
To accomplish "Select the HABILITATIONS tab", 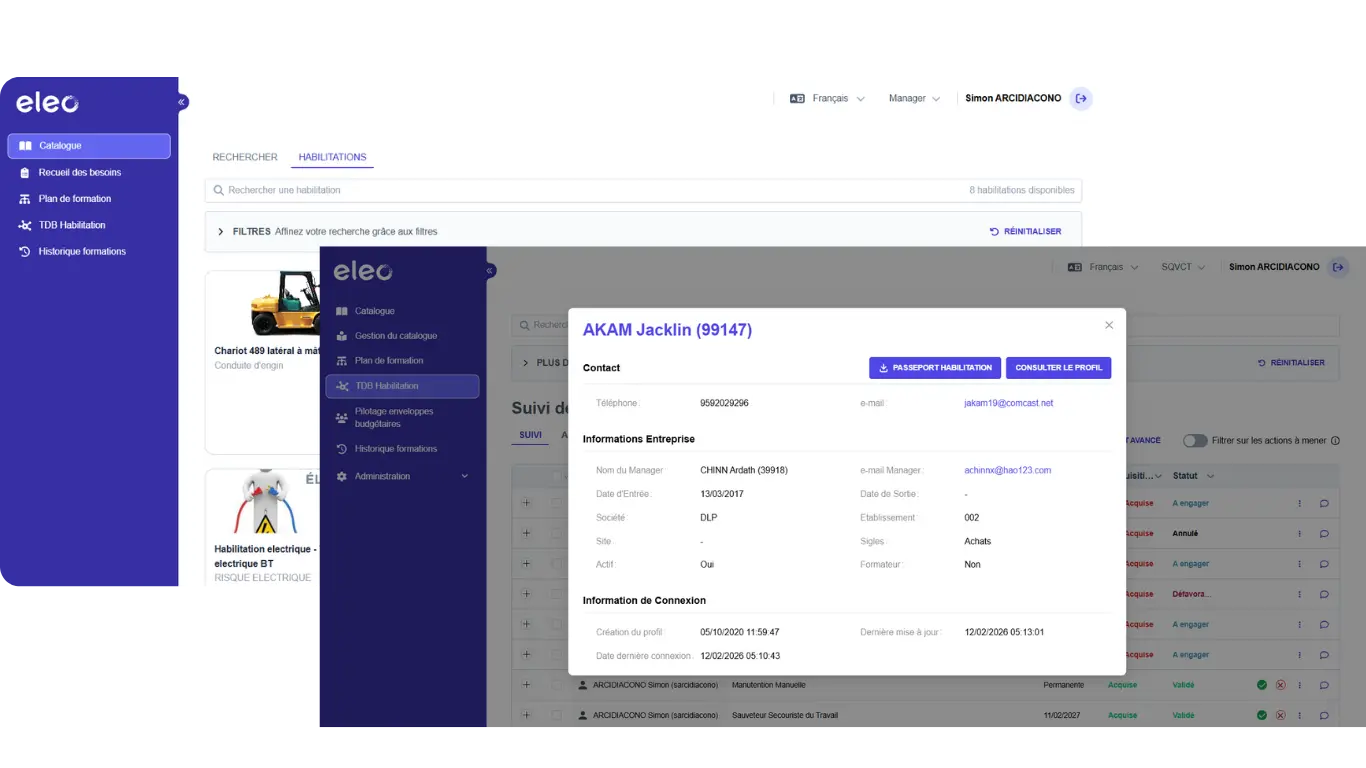I will (332, 157).
